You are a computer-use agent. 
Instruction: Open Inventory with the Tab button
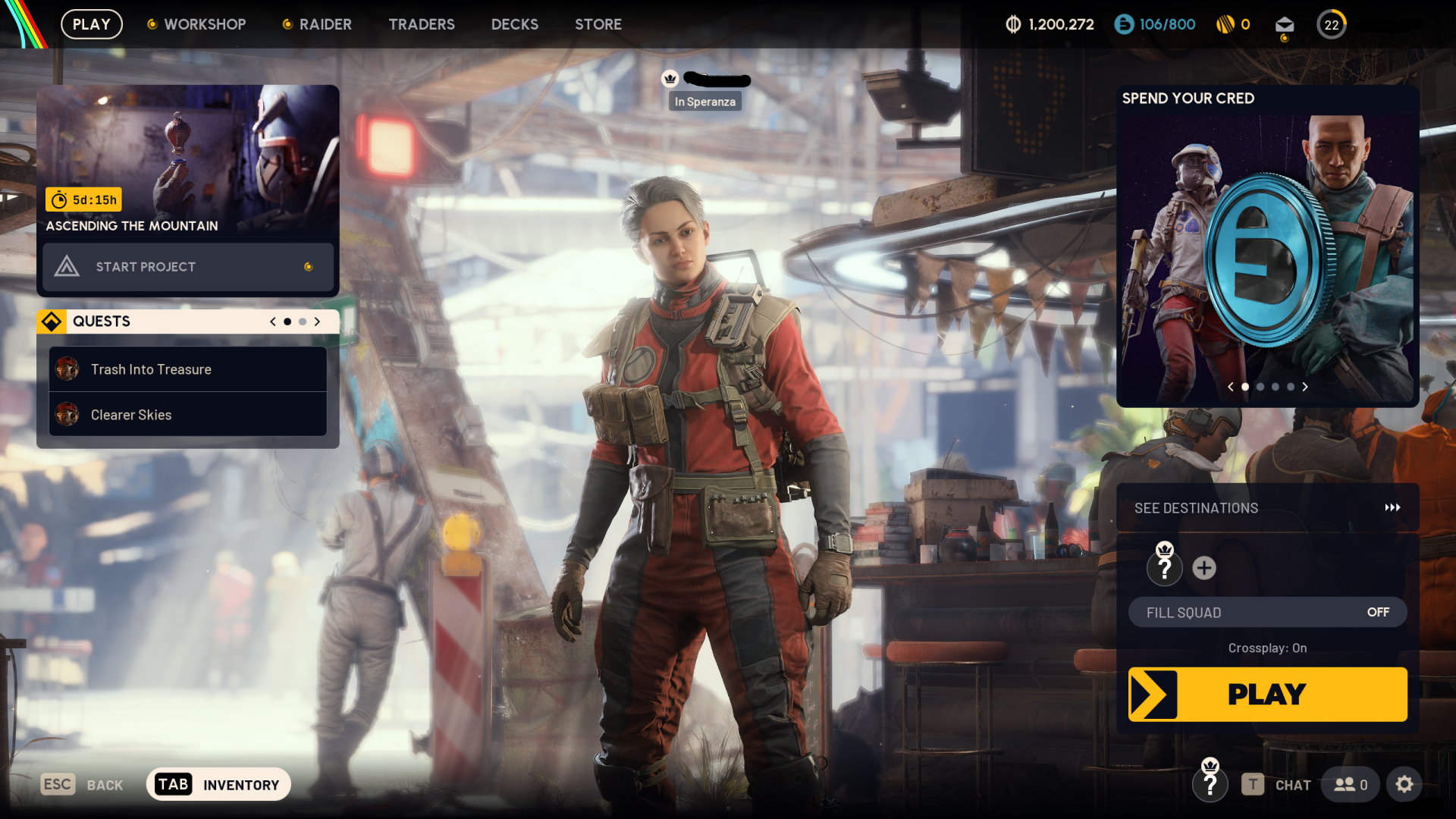[x=218, y=784]
